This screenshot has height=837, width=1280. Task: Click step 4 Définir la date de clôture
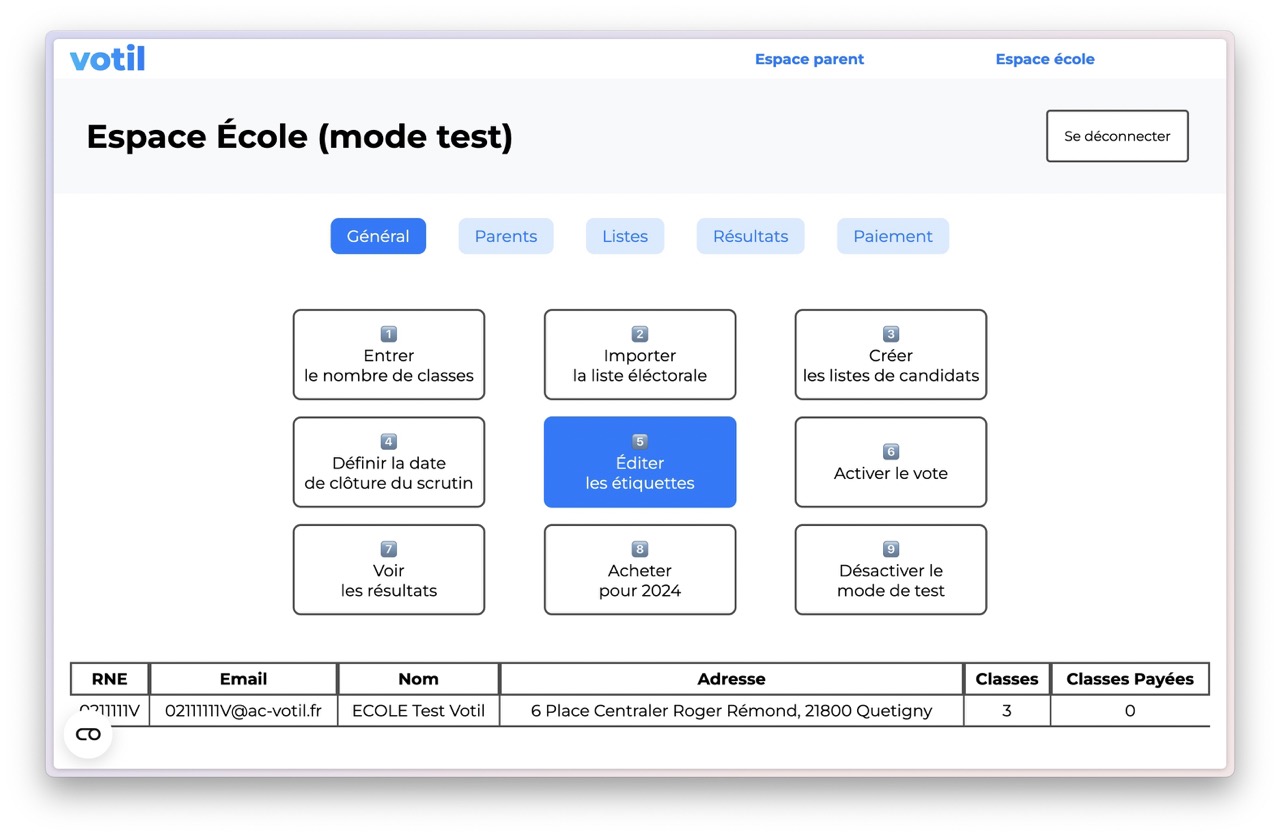pyautogui.click(x=388, y=462)
